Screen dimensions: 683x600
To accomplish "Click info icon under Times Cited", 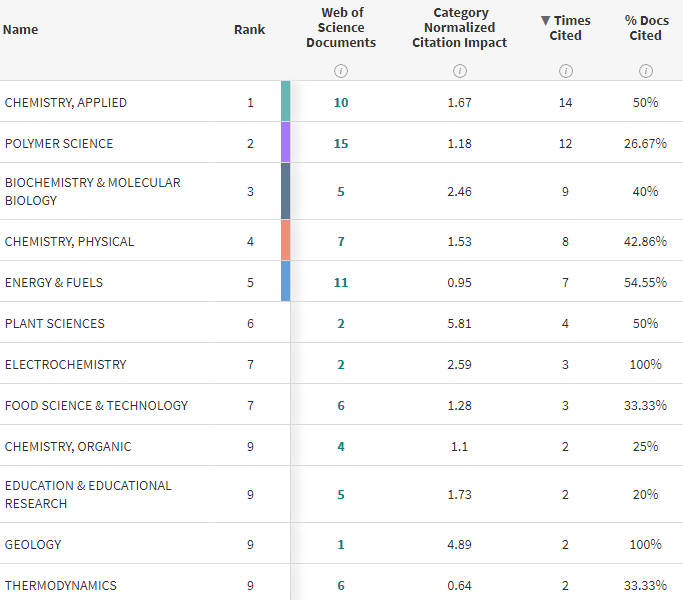I will pyautogui.click(x=566, y=71).
